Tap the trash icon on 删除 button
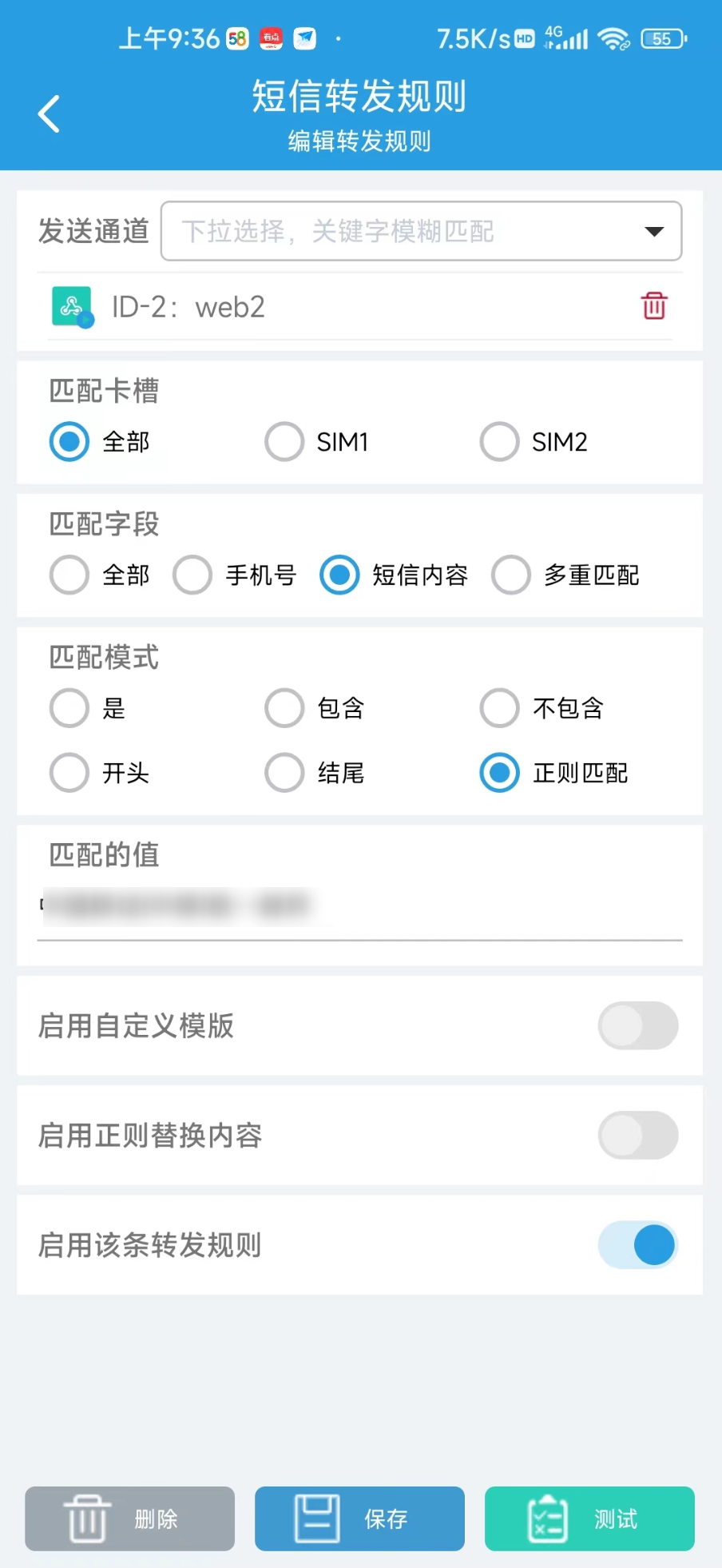Screen dimensions: 722x1568 pyautogui.click(x=87, y=1518)
